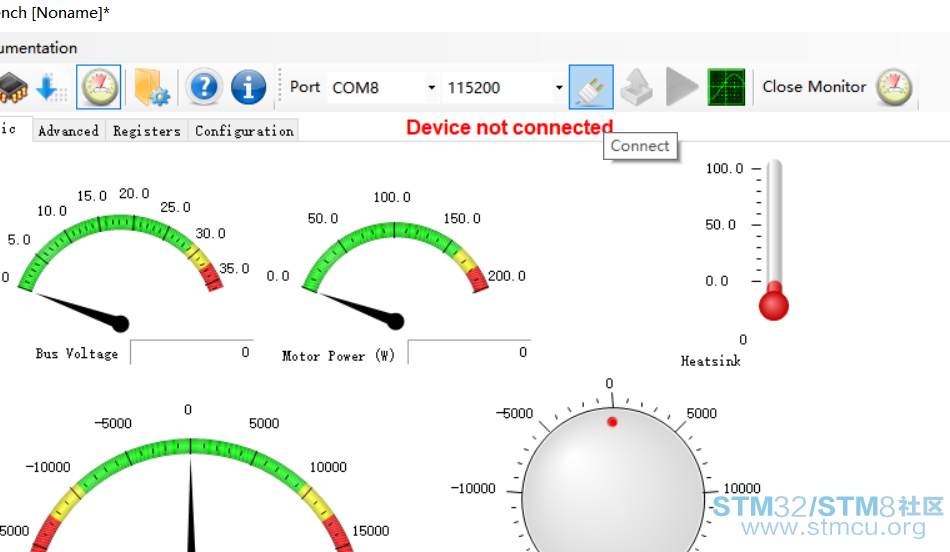This screenshot has height=552, width=950.
Task: Click the speed knob red dot indicator
Action: [612, 422]
